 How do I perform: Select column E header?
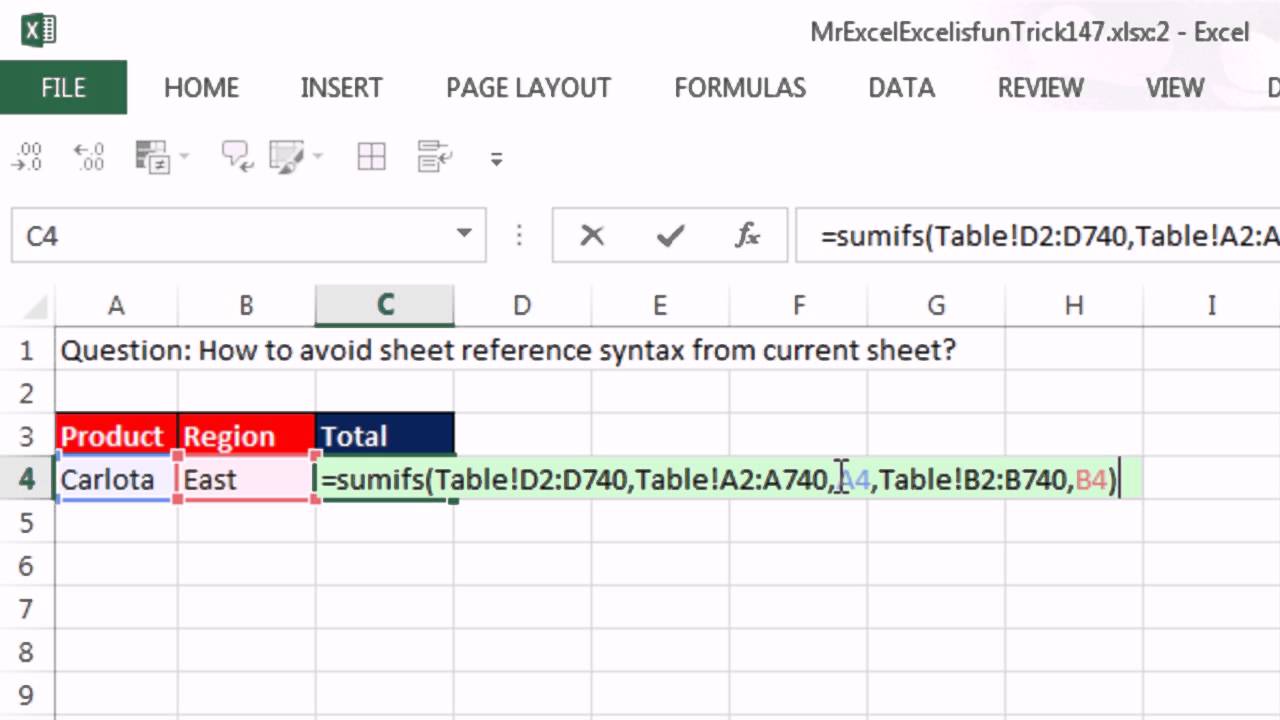click(x=659, y=306)
